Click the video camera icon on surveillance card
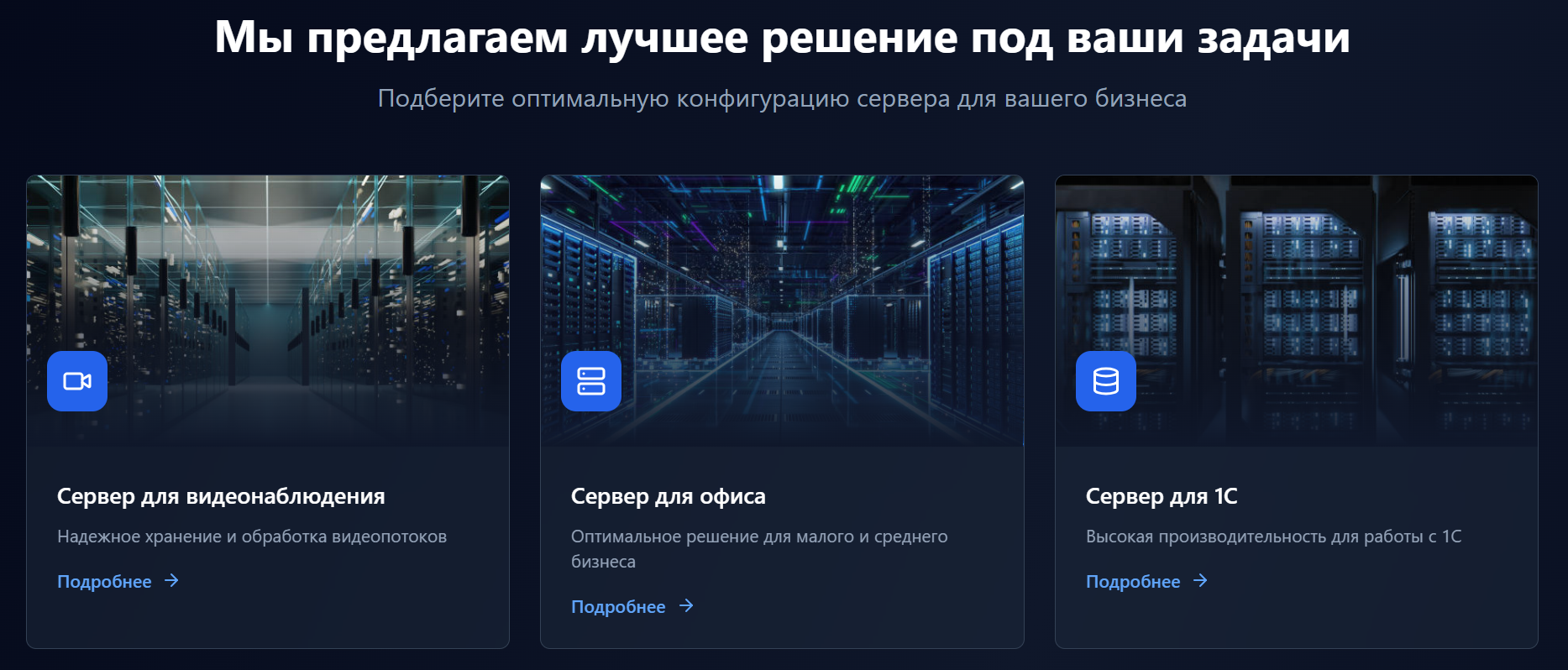 [77, 381]
